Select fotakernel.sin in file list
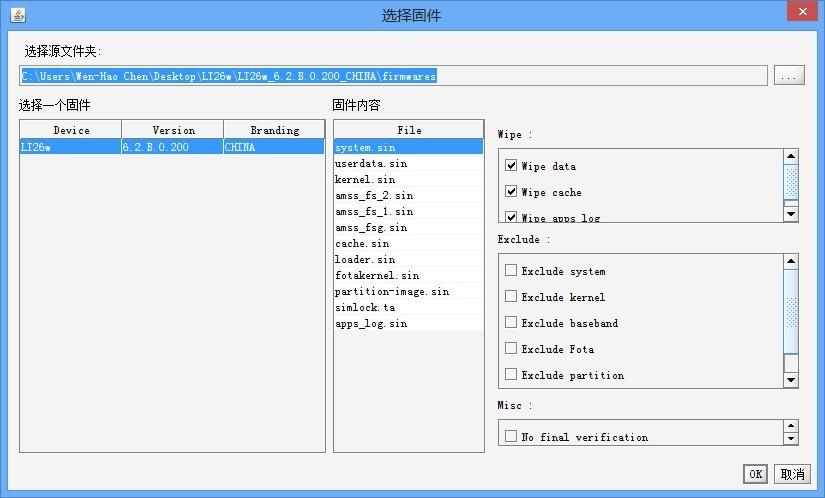The width and height of the screenshot is (825, 498). 408,275
